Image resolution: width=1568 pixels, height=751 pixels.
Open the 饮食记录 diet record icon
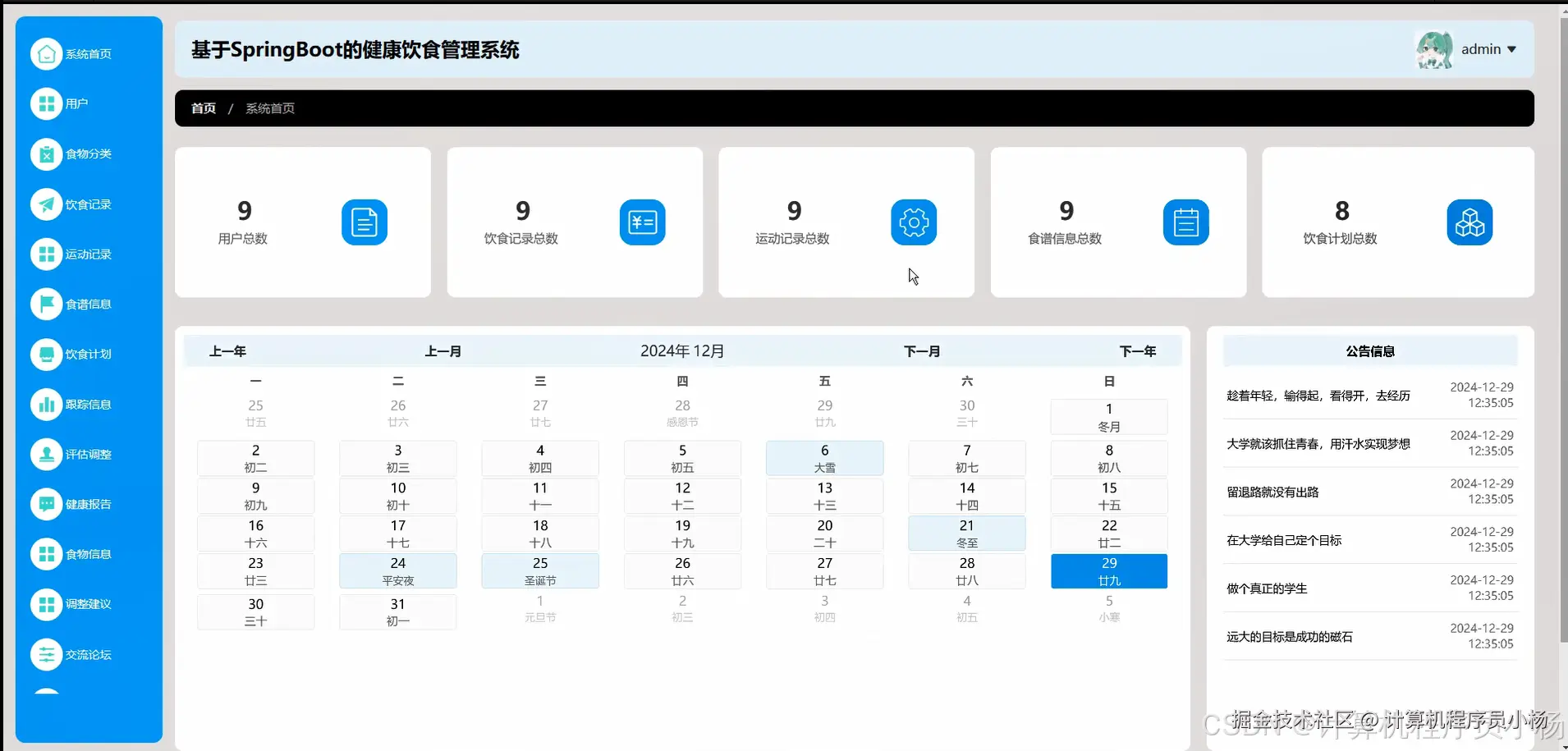46,204
